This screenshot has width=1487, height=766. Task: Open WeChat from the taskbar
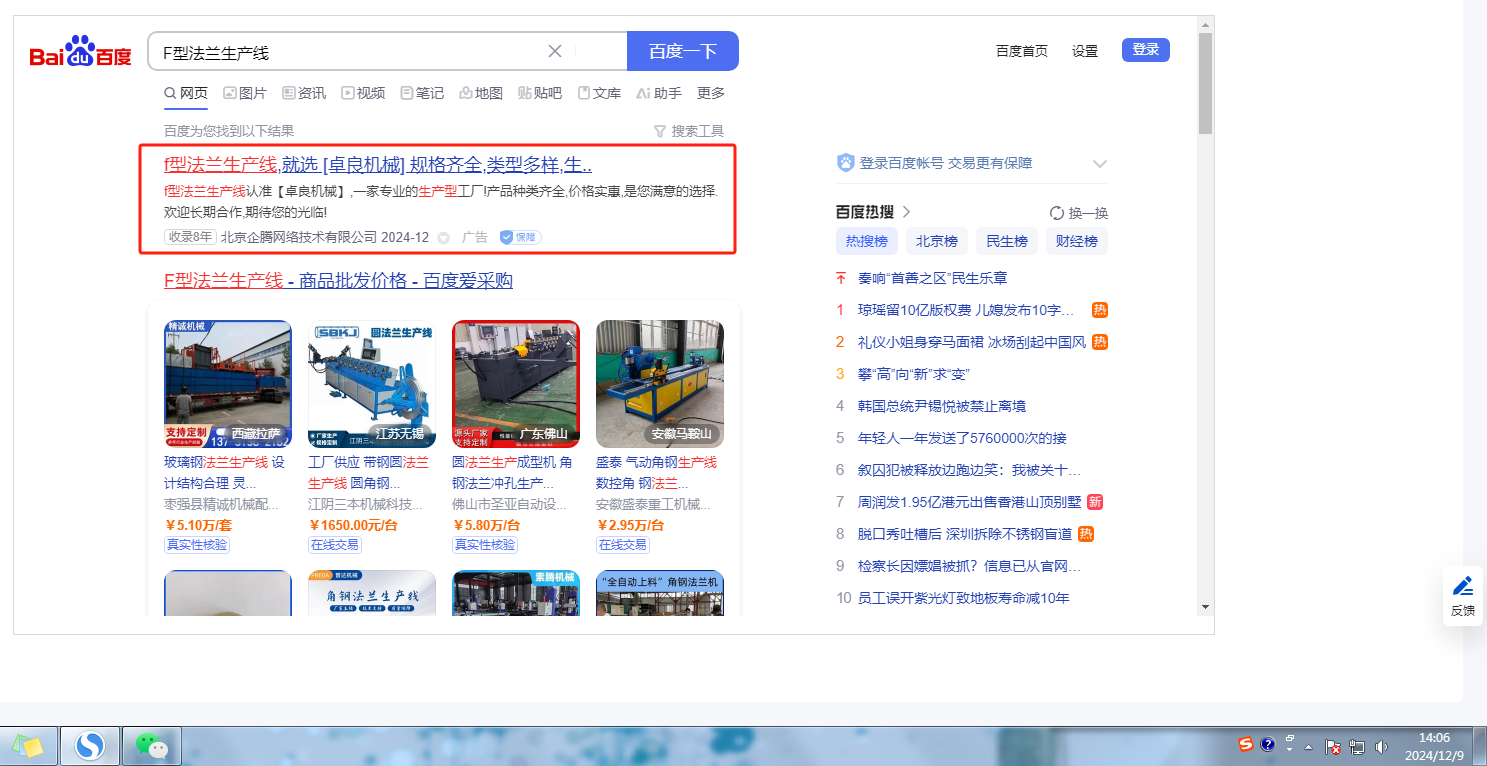151,746
